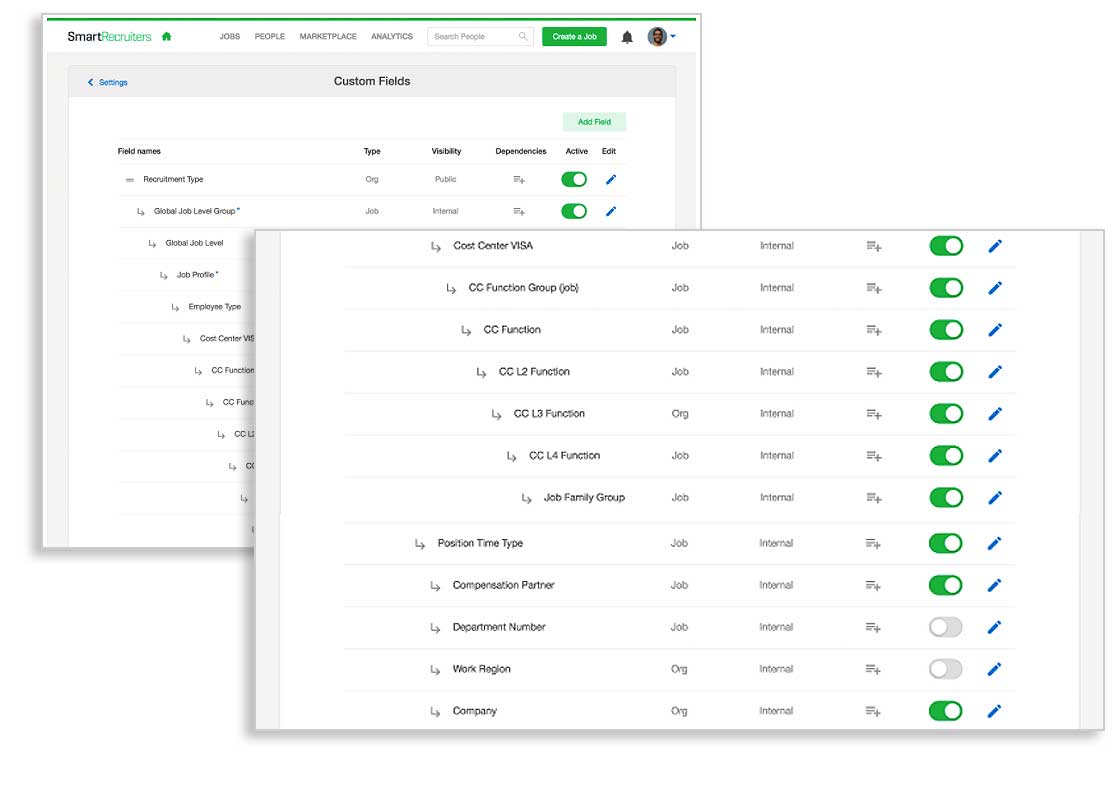Disable the Position Time Type toggle
The image size is (1116, 786).
[945, 543]
